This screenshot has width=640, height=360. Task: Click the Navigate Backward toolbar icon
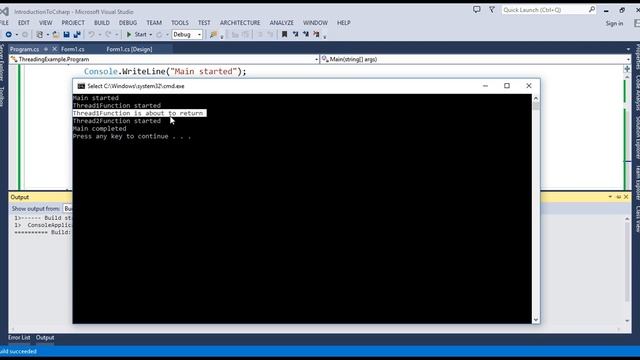[x=9, y=35]
